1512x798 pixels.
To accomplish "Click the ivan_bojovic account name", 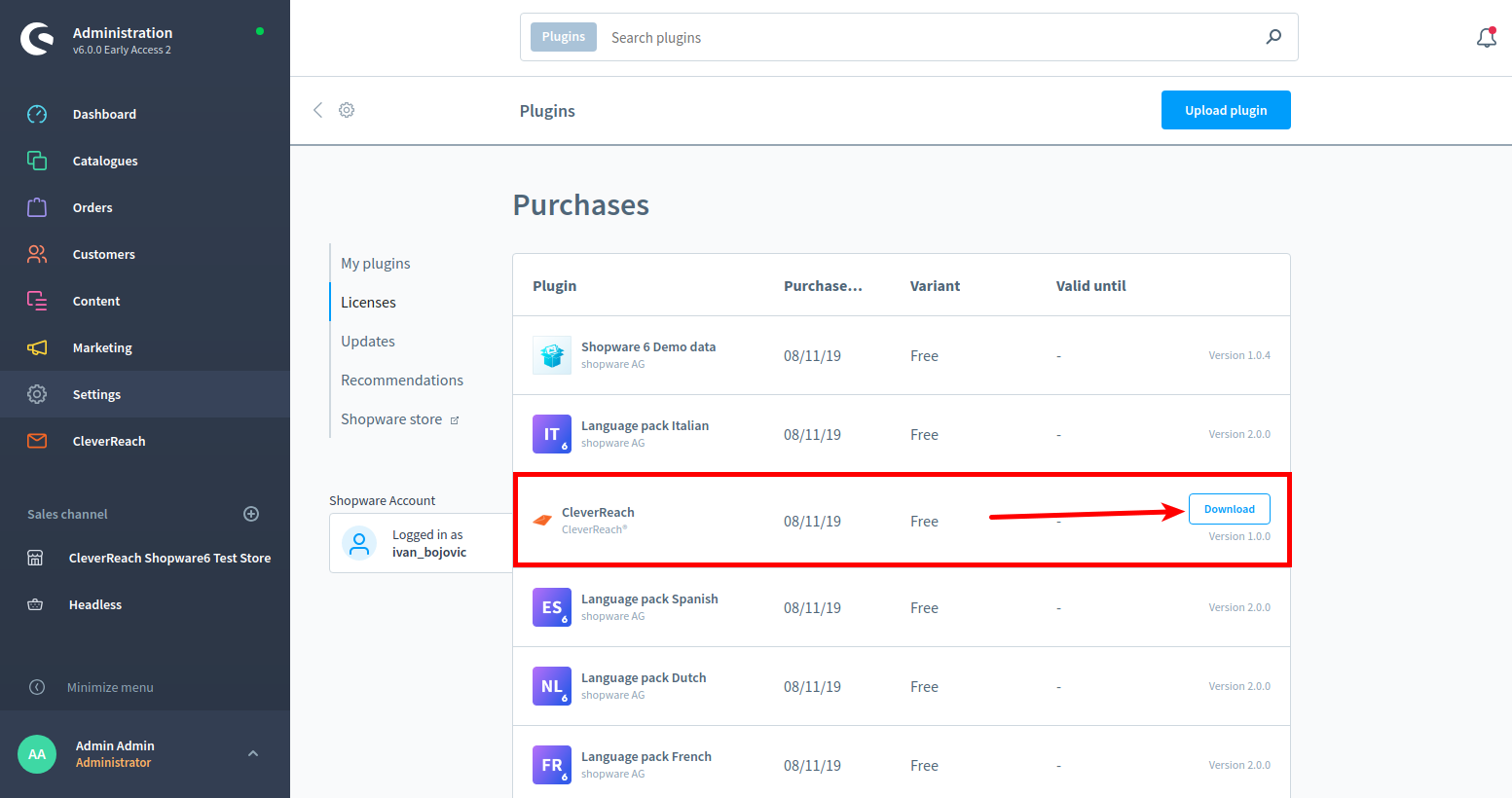I will (429, 552).
